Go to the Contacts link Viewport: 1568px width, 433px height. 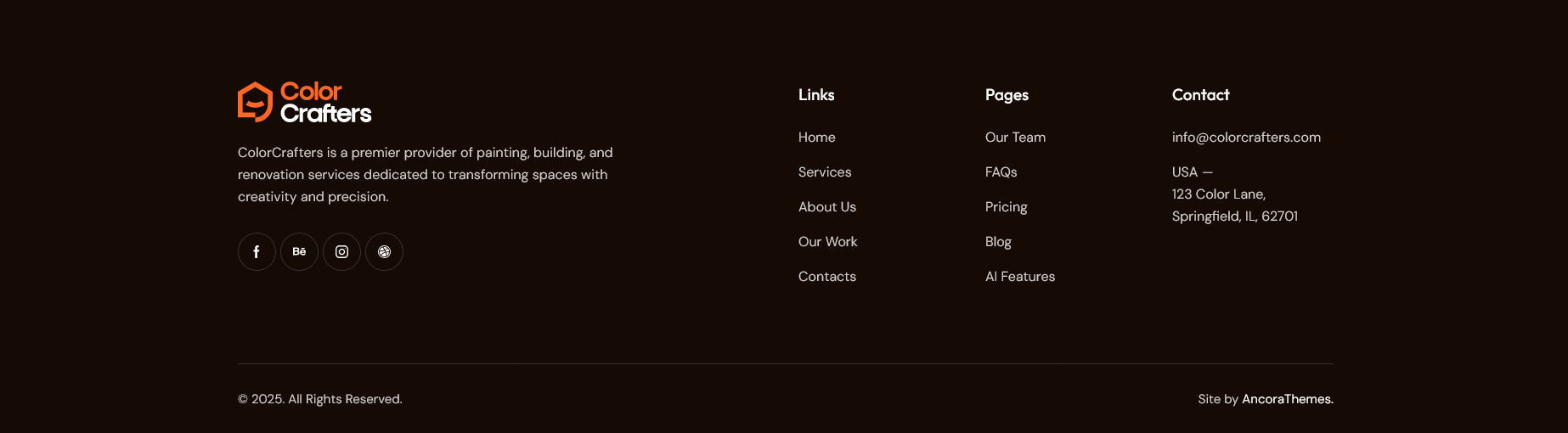pos(827,277)
